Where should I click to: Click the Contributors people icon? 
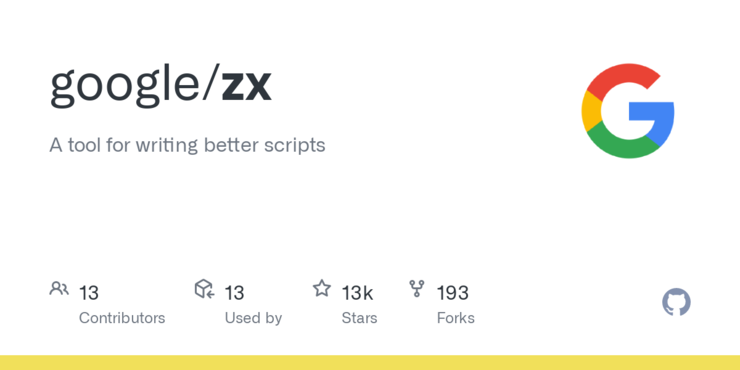[59, 288]
